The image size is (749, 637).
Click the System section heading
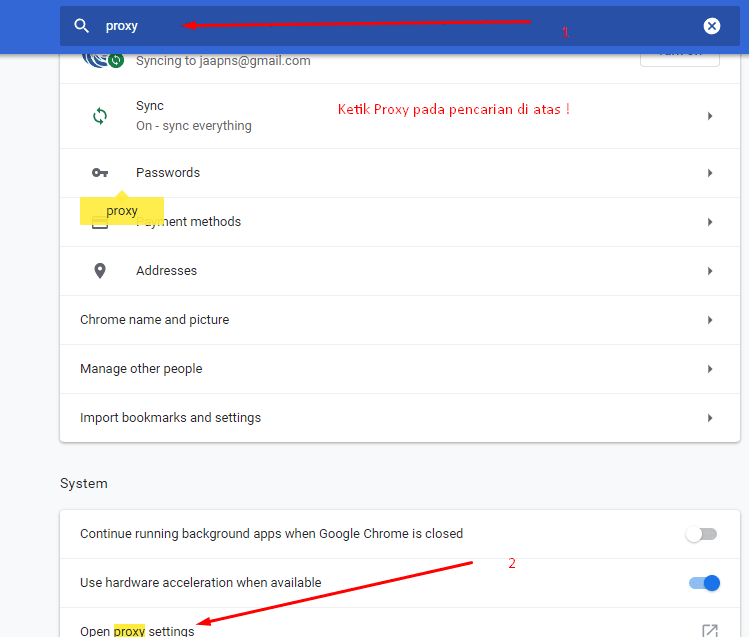coord(84,483)
